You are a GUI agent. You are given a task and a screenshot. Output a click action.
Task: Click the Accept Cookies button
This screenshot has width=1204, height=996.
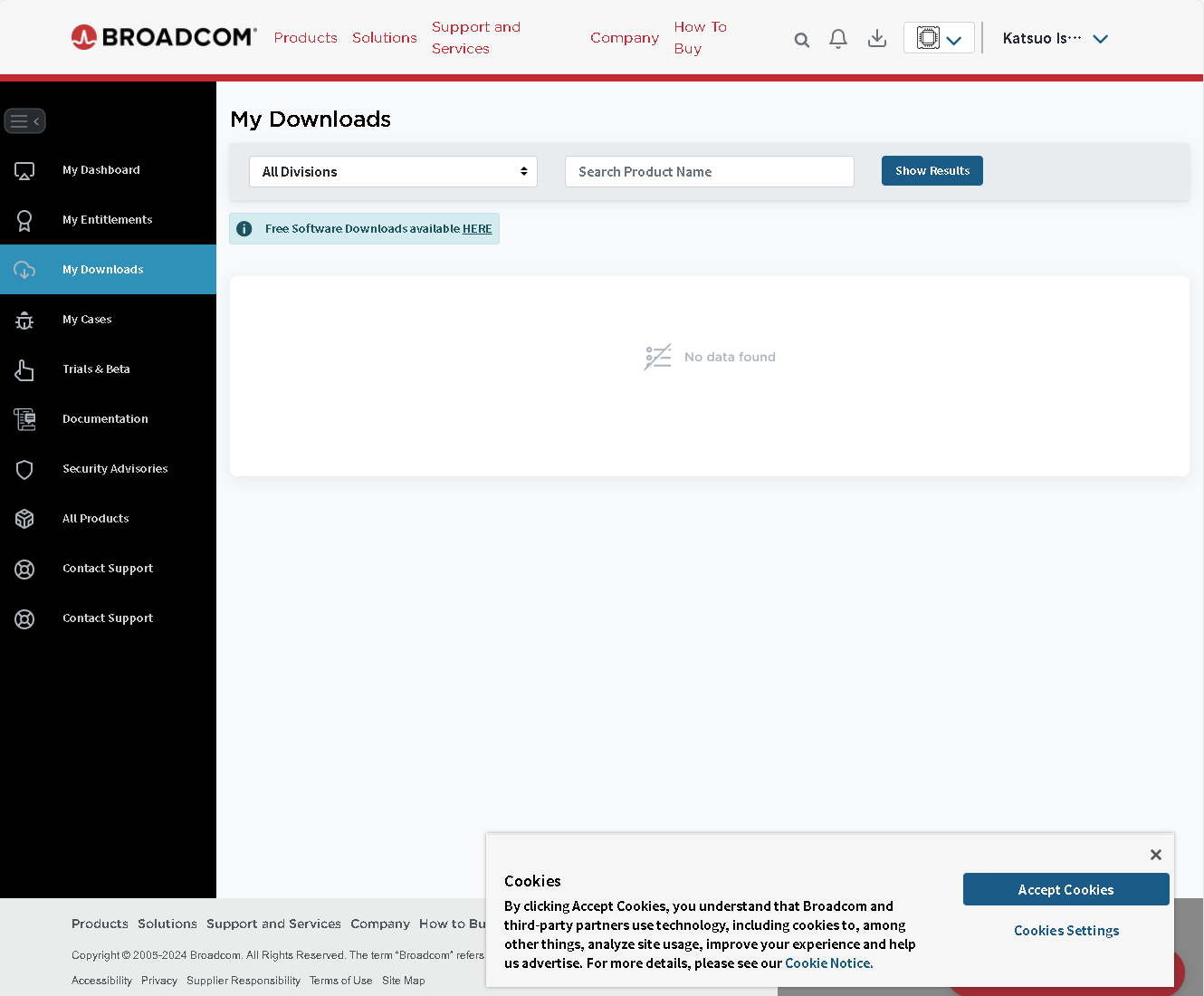click(1066, 890)
